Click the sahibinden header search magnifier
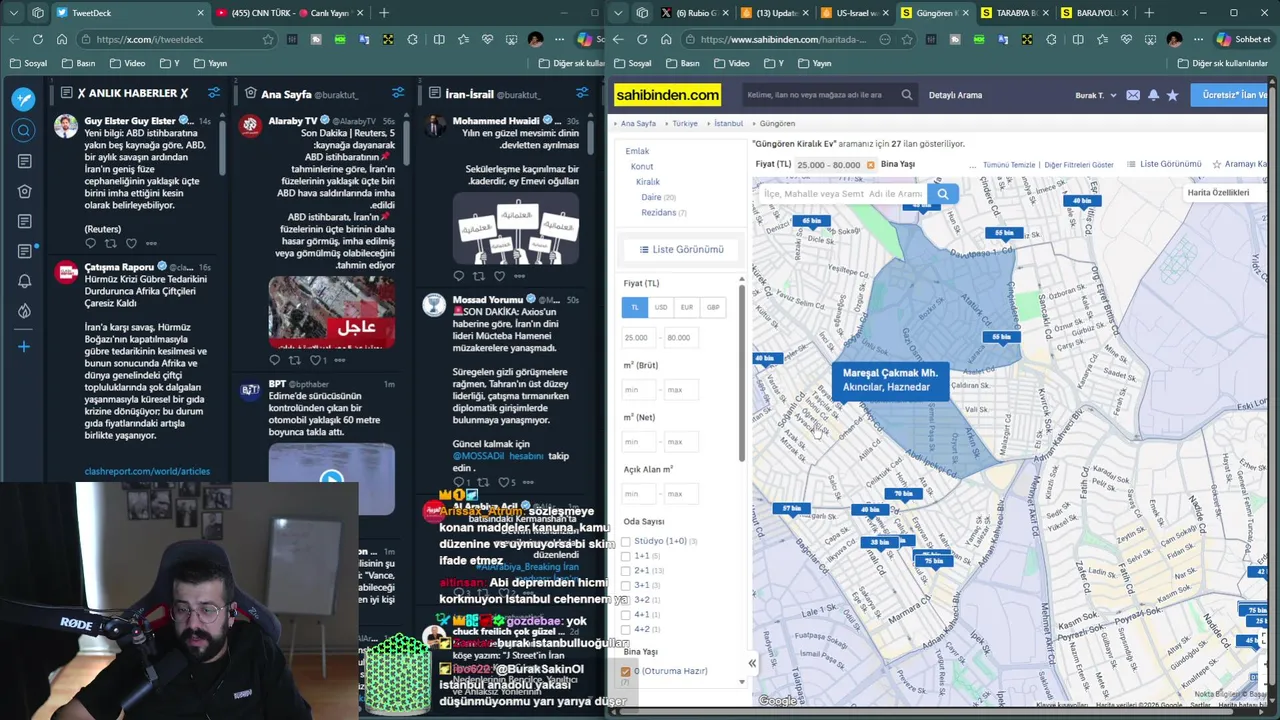Image resolution: width=1280 pixels, height=720 pixels. click(x=907, y=95)
